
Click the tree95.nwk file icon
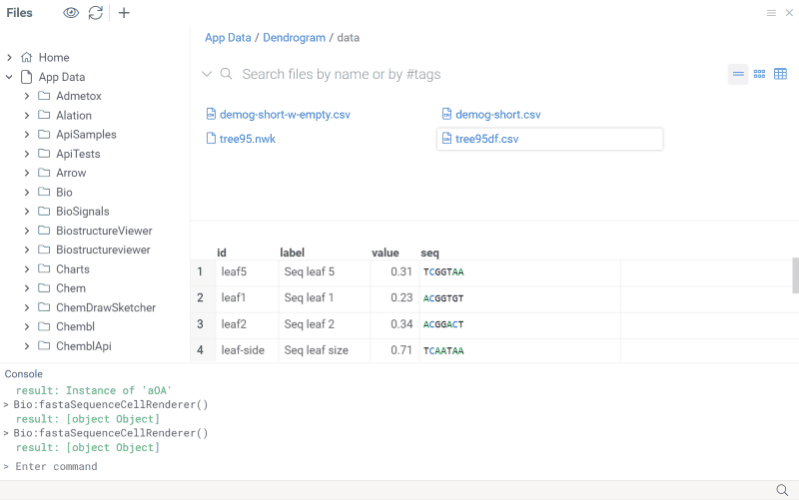point(211,139)
